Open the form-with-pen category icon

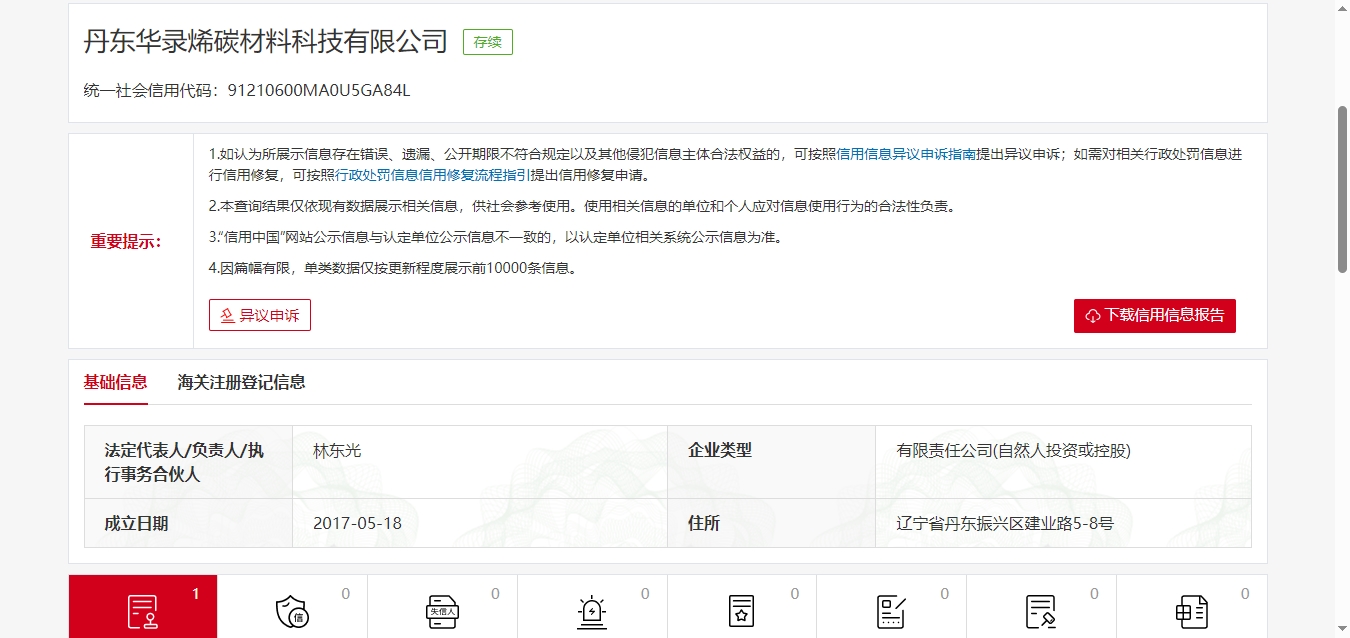click(x=891, y=611)
